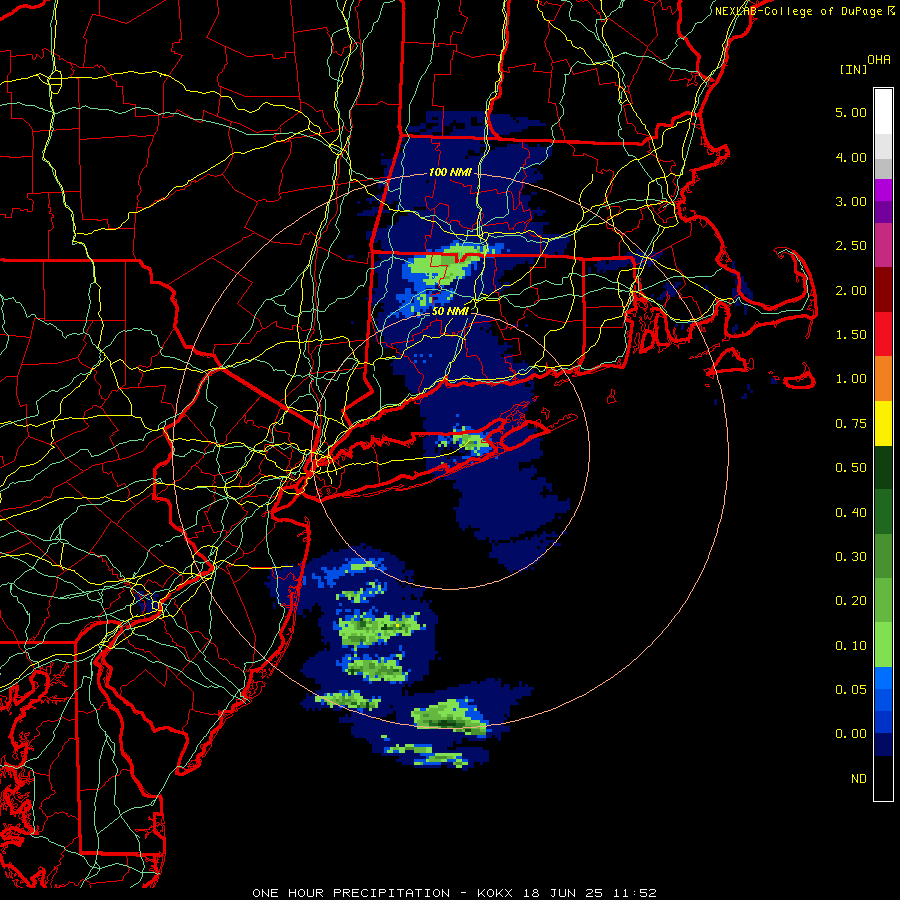This screenshot has width=900, height=900.
Task: Click the 2.00 legend label
Action: 851,290
